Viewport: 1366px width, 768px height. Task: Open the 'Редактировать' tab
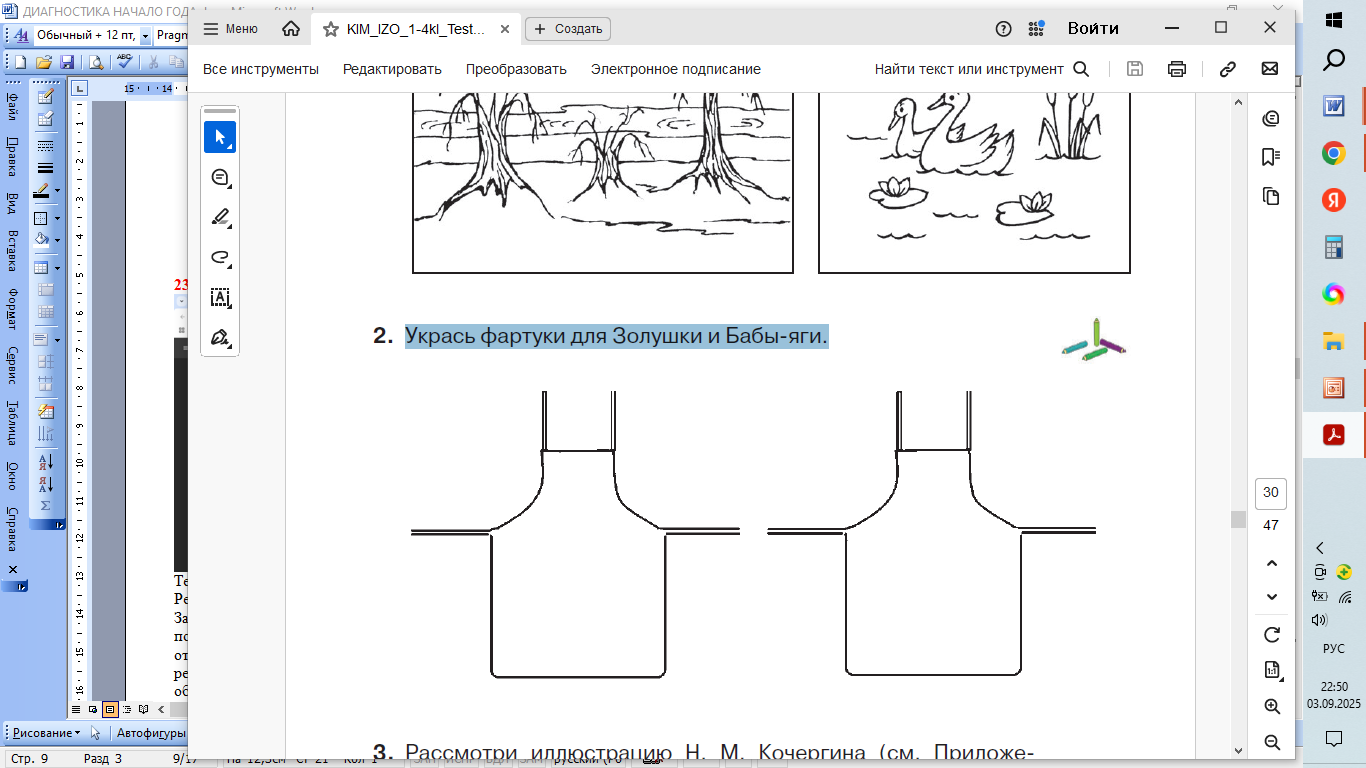point(392,69)
